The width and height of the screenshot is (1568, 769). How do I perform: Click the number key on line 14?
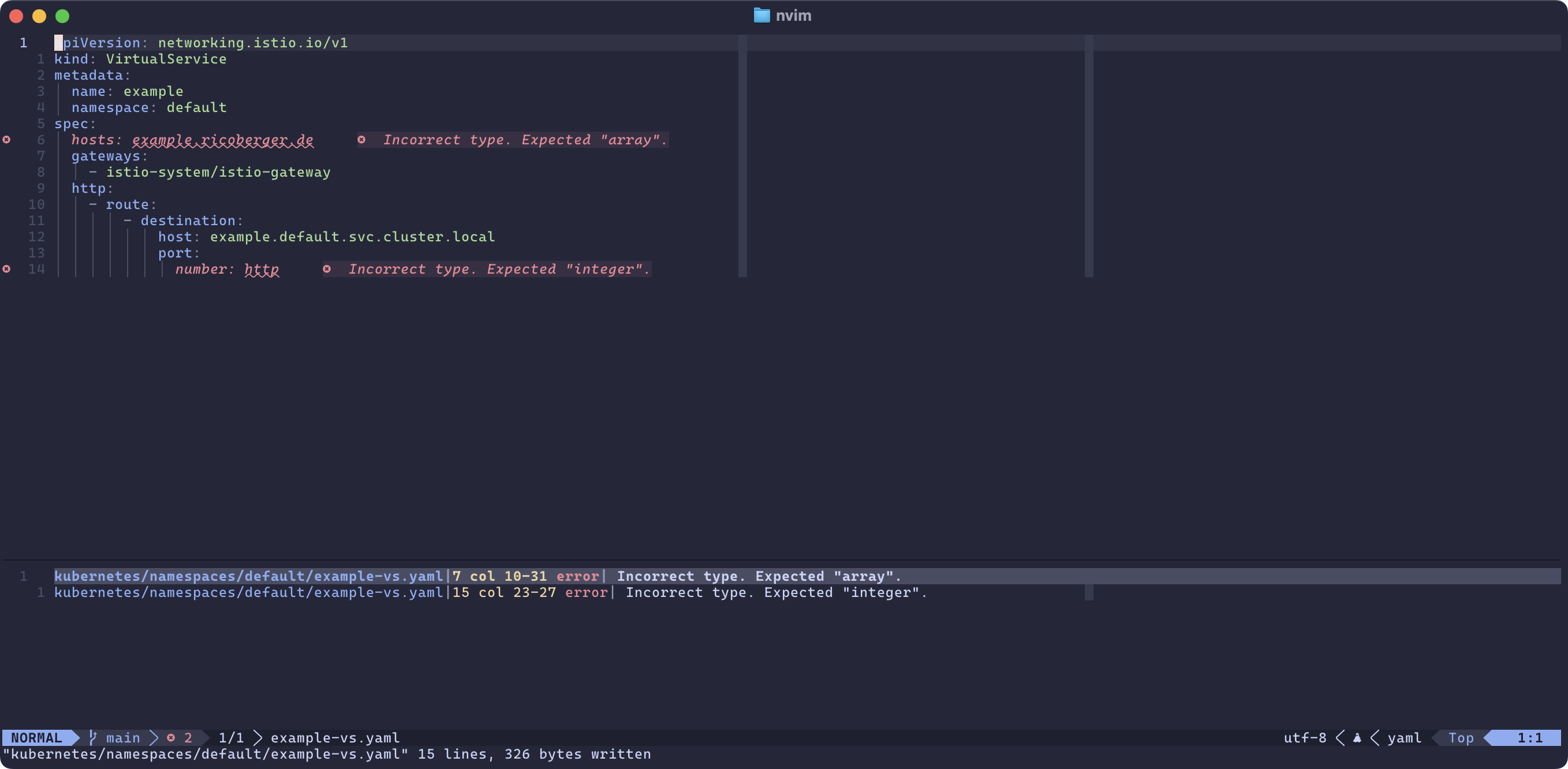tap(201, 269)
